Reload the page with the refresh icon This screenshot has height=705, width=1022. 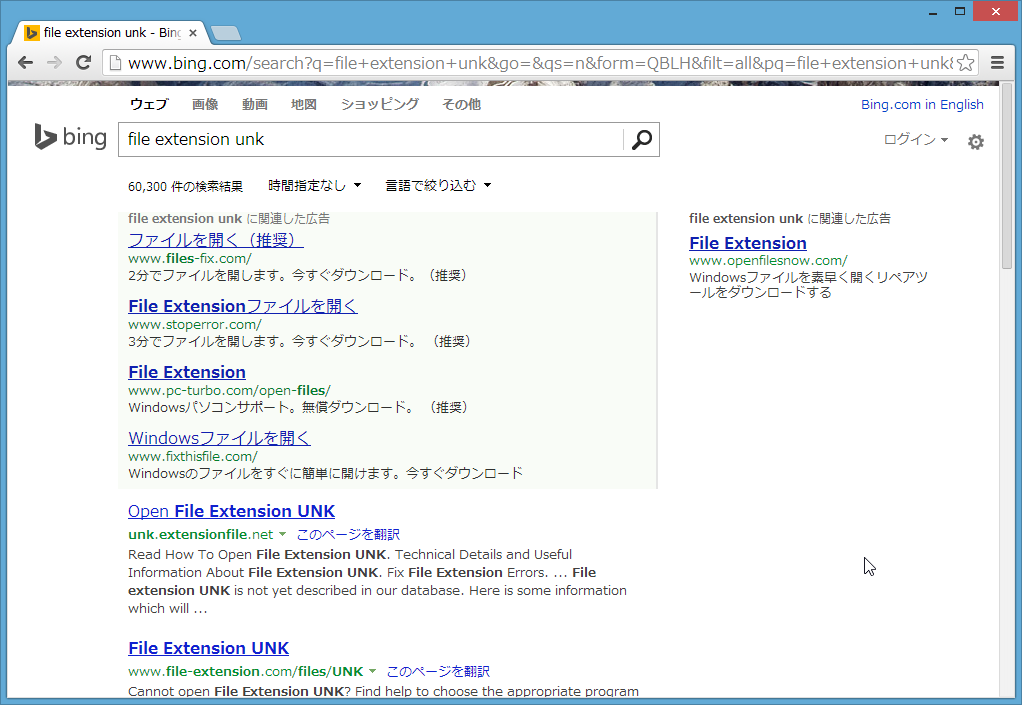point(83,63)
